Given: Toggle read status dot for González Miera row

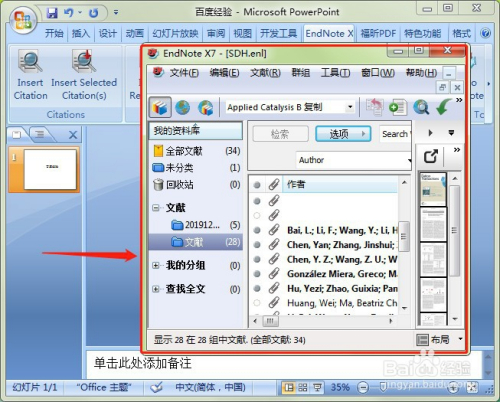Looking at the screenshot, I should [x=257, y=274].
